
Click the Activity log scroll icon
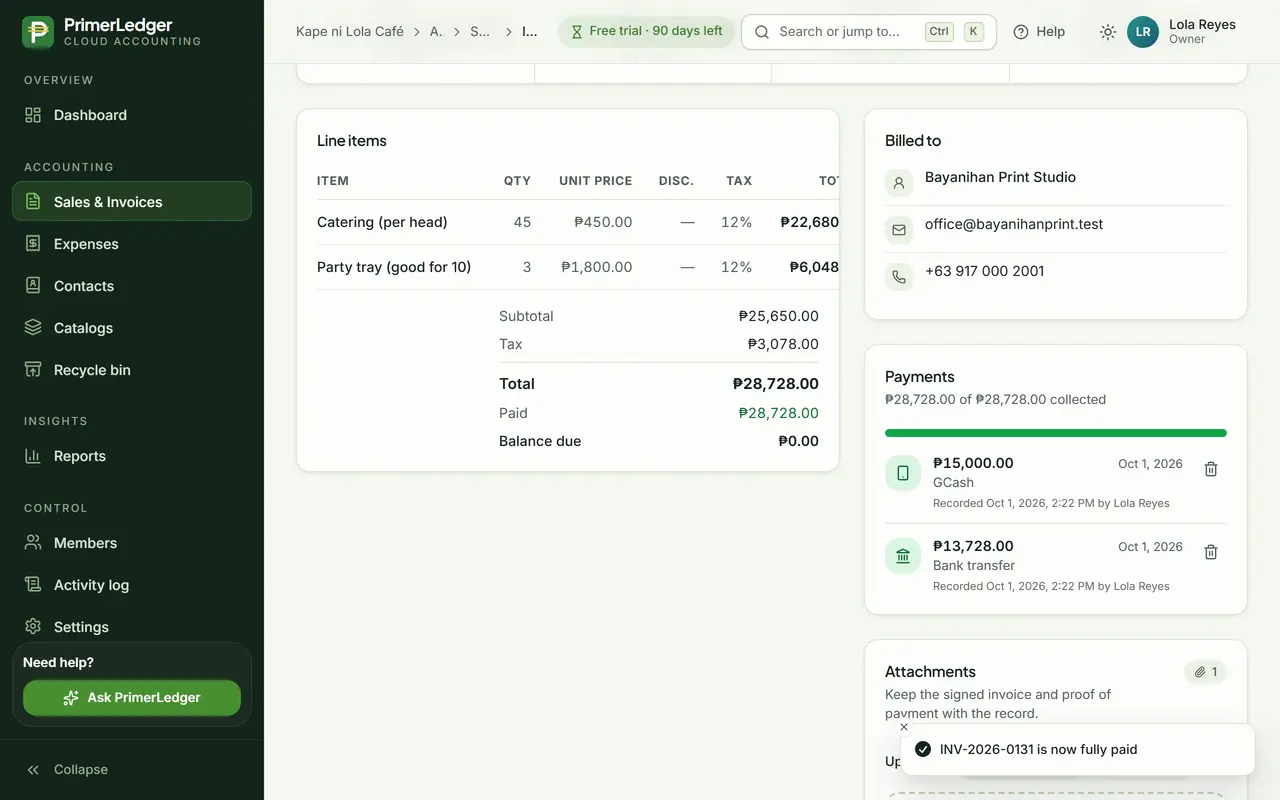click(x=33, y=584)
